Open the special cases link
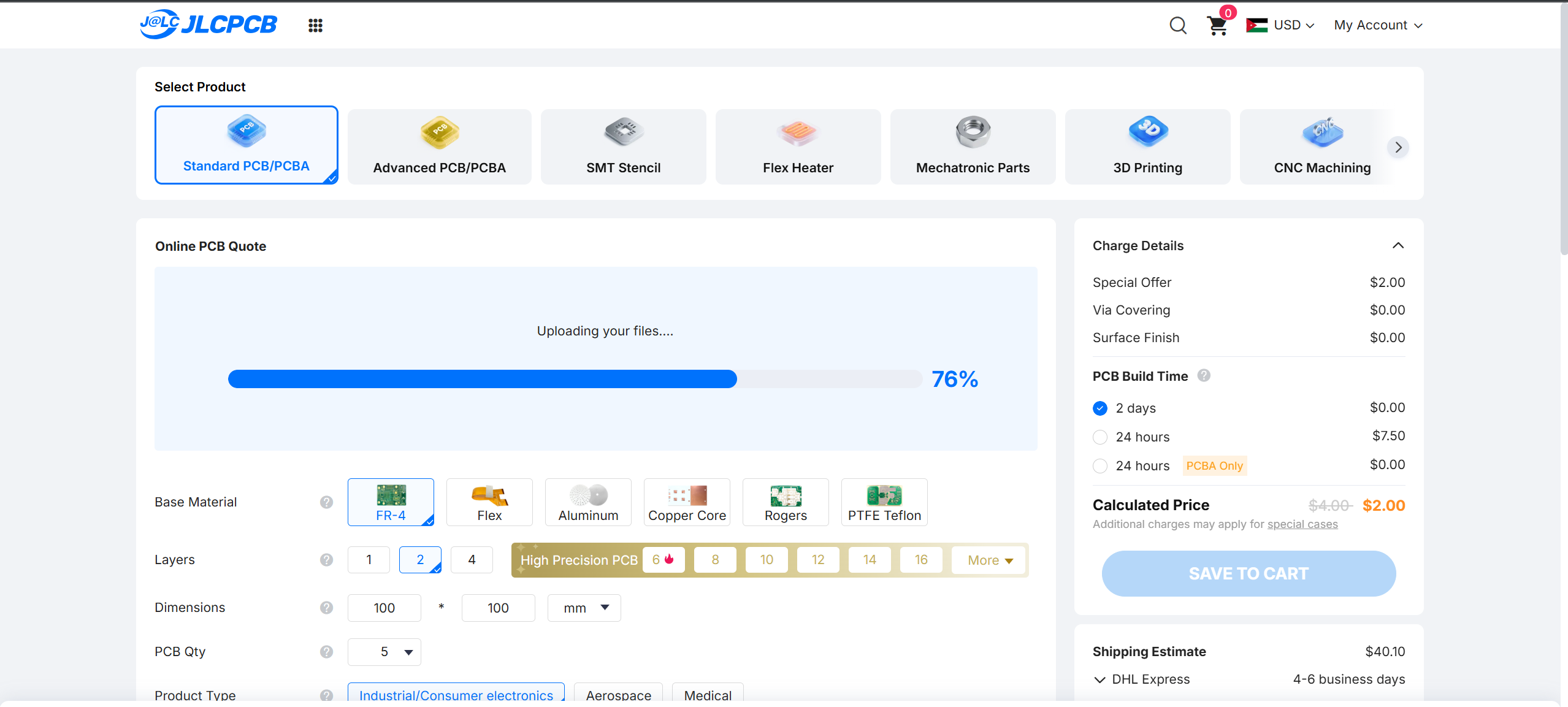The height and width of the screenshot is (707, 1568). point(1302,524)
